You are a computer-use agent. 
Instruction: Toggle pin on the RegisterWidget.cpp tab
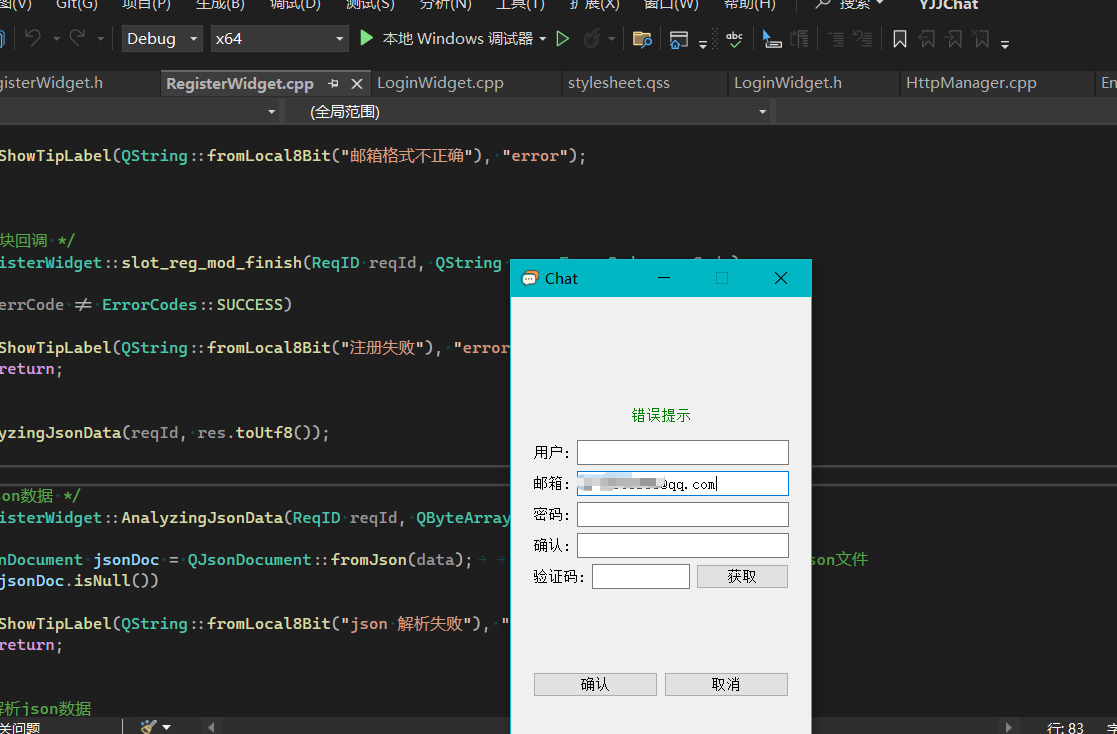pos(333,83)
